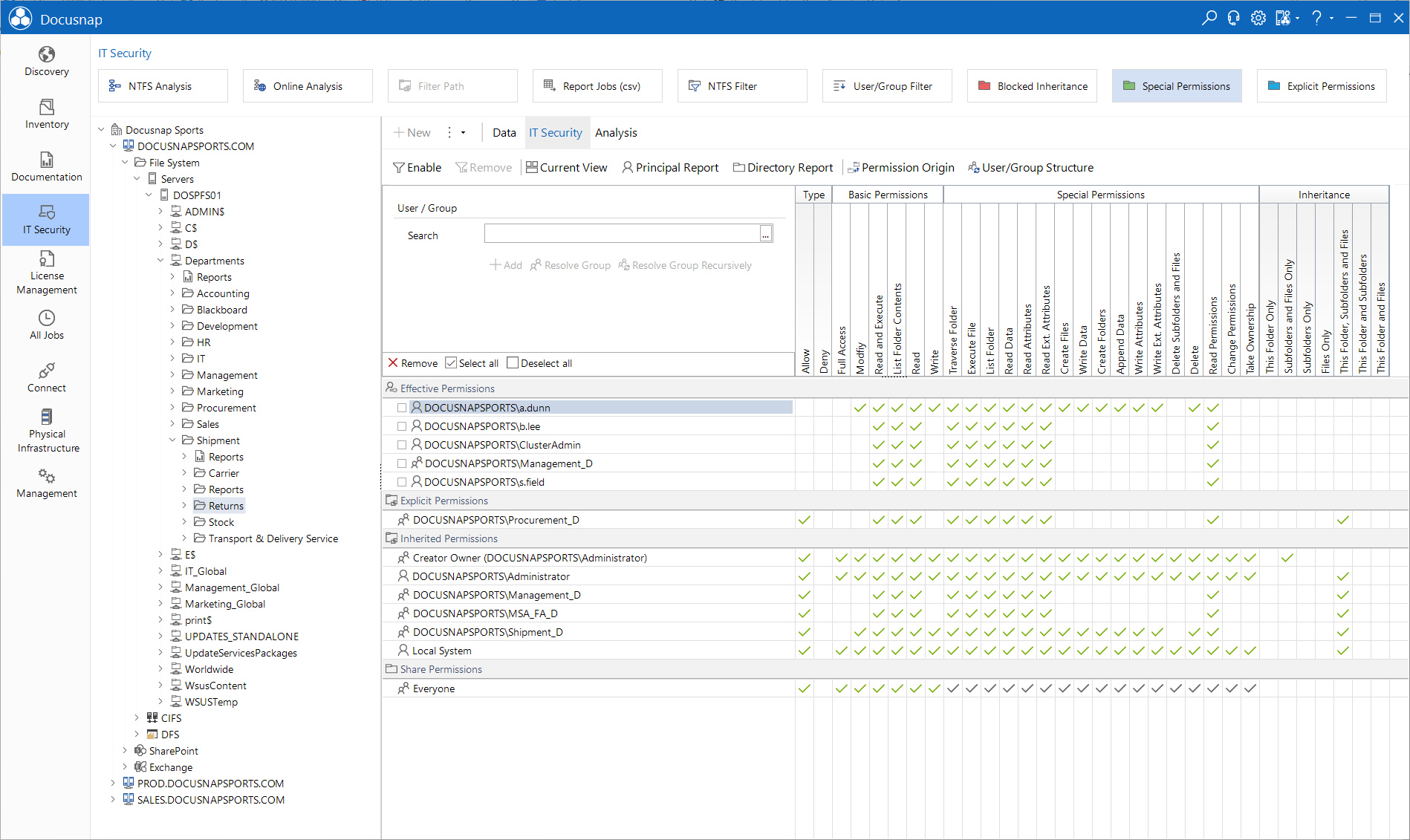The height and width of the screenshot is (840, 1410).
Task: Open settings gear in title bar
Action: pos(1258,18)
